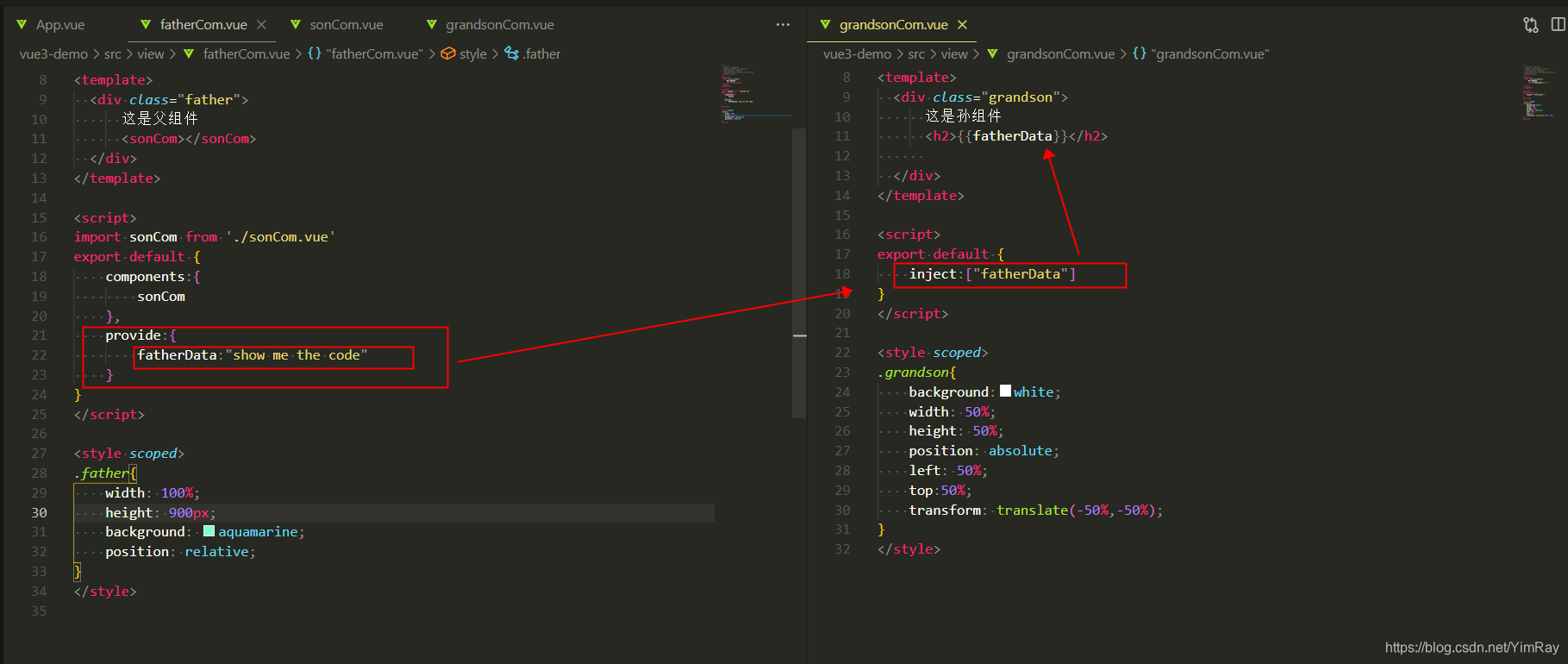Click the inject keyword in right editor
This screenshot has width=1568, height=664.
point(933,273)
